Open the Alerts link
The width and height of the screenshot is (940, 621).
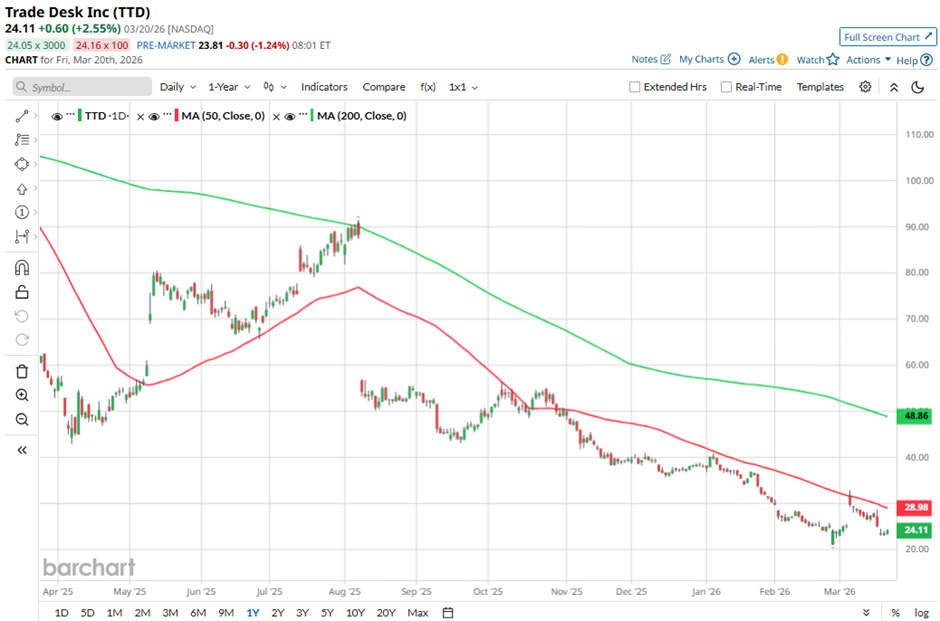(x=761, y=60)
